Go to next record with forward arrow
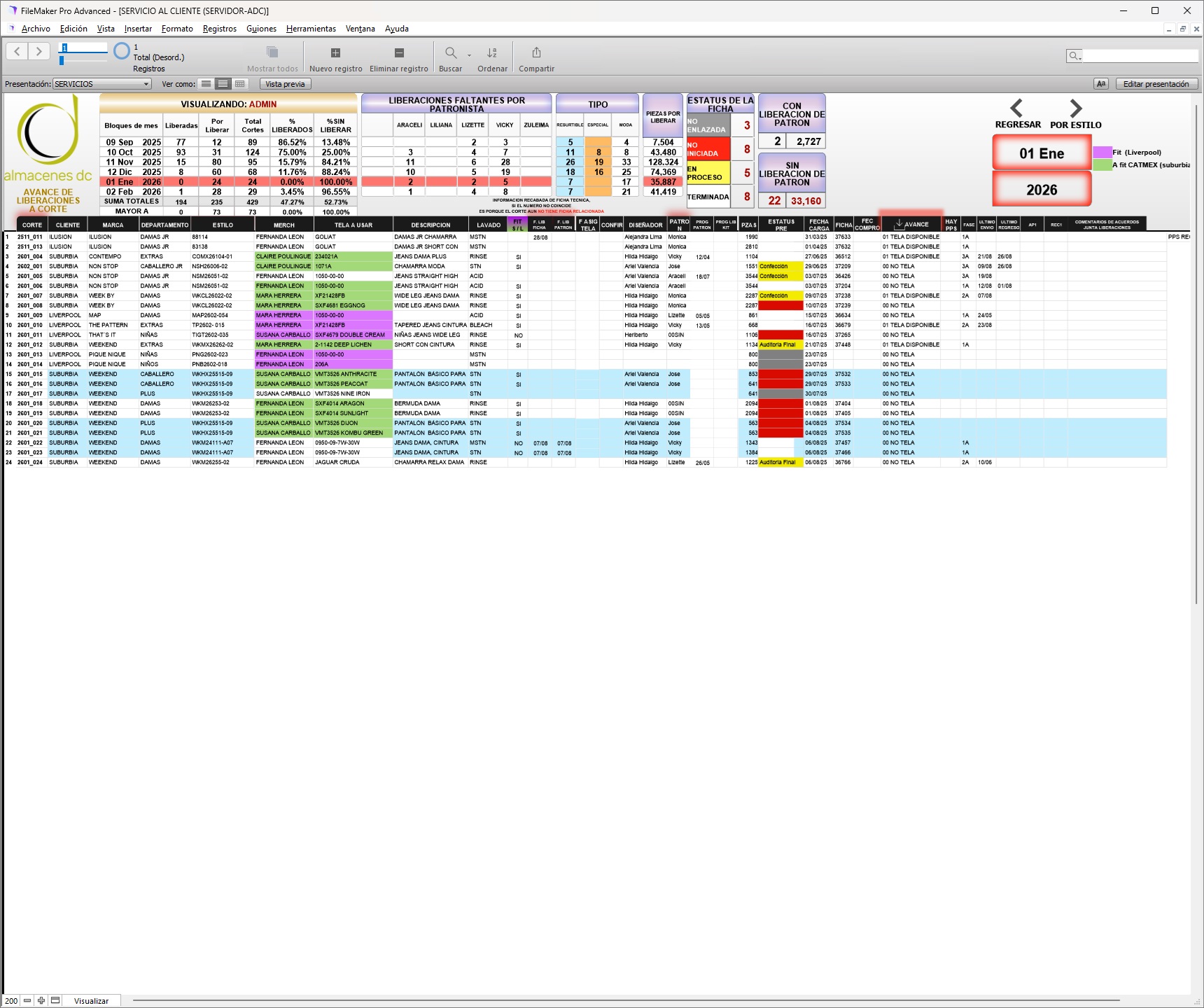The height and width of the screenshot is (1008, 1204). pyautogui.click(x=38, y=50)
